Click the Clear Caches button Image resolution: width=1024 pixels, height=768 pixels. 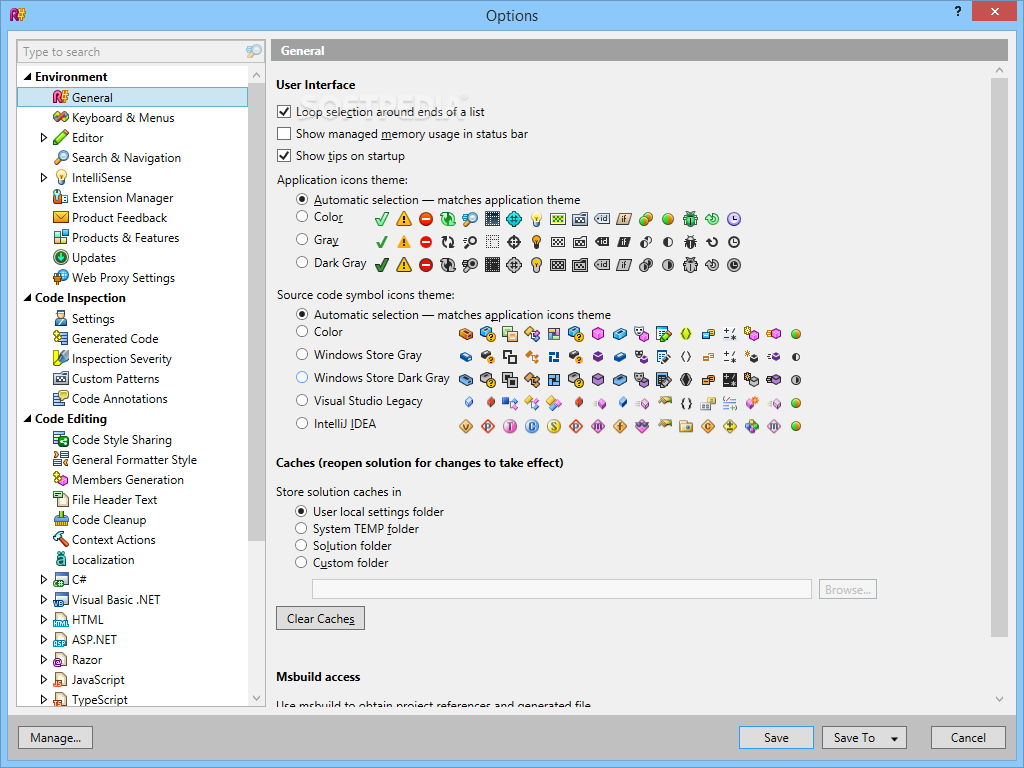click(320, 618)
